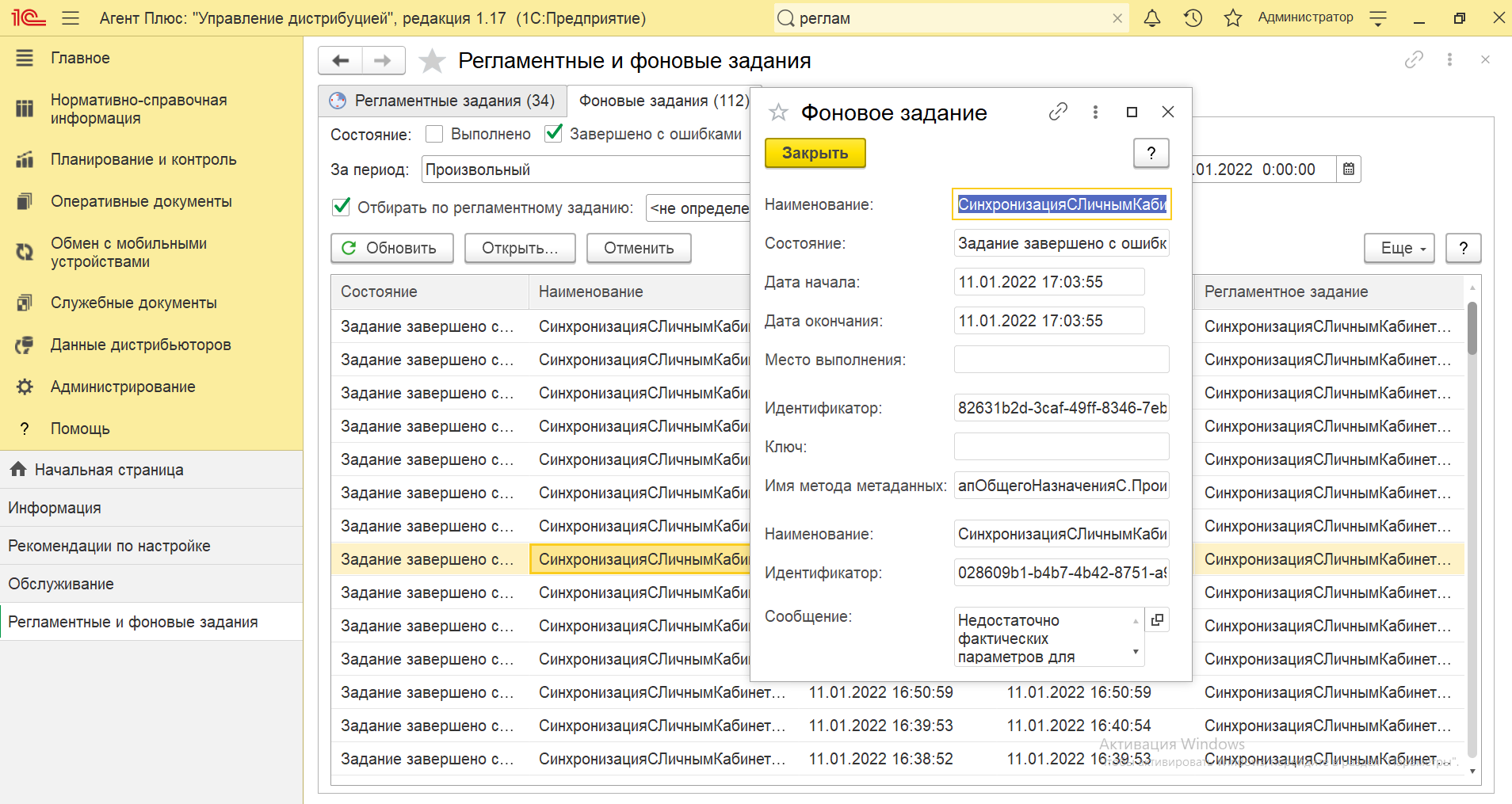Open help in Фоновое задание dialog

point(1151,153)
